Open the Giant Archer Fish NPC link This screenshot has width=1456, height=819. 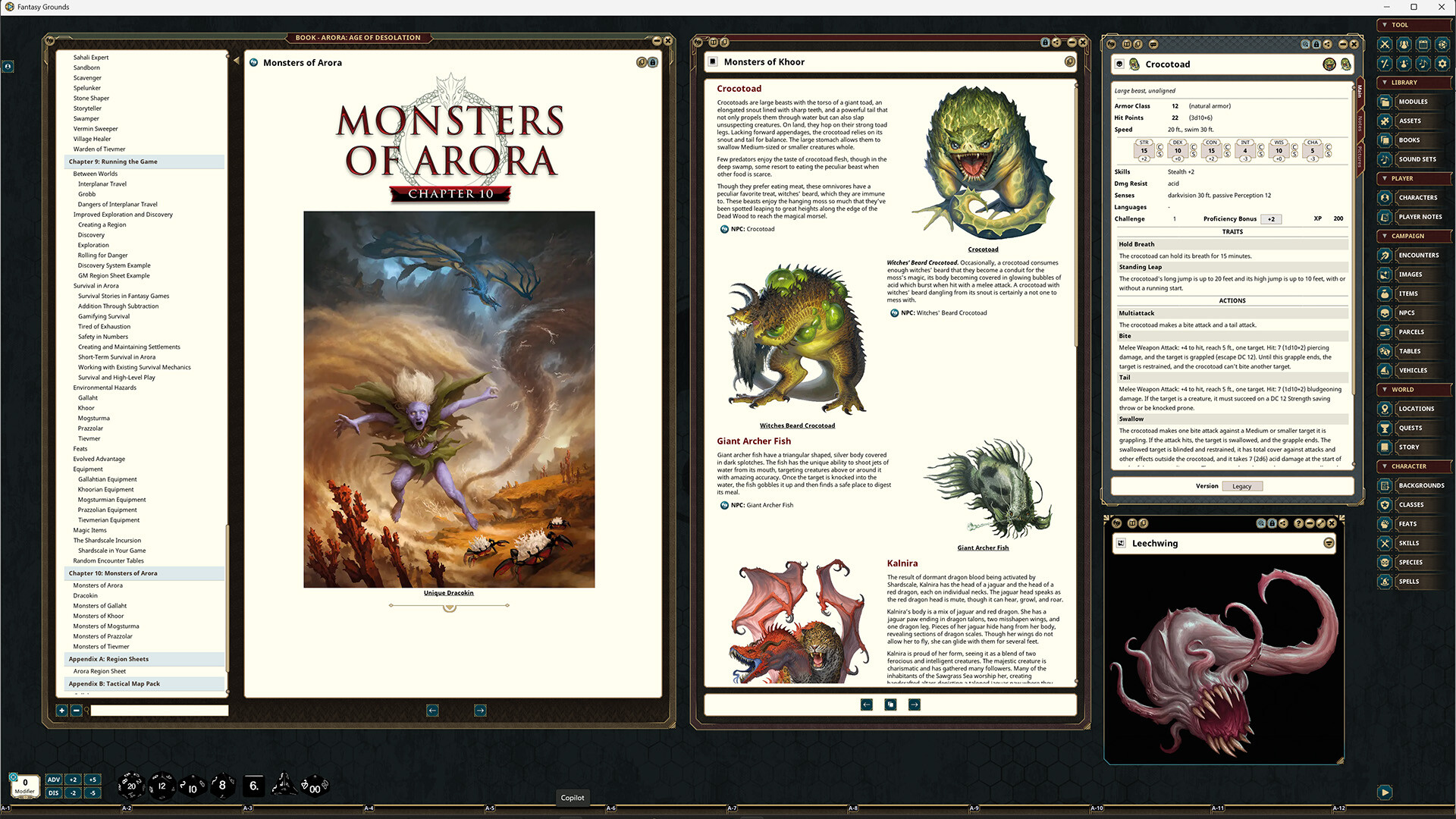click(x=761, y=505)
